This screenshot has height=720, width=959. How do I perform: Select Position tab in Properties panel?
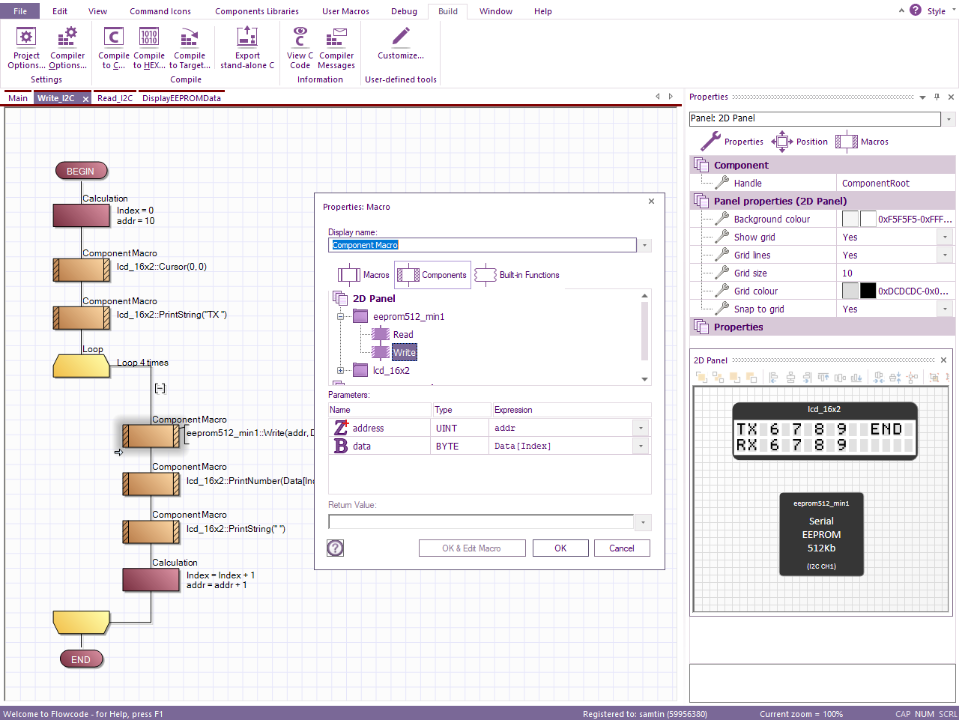click(800, 141)
